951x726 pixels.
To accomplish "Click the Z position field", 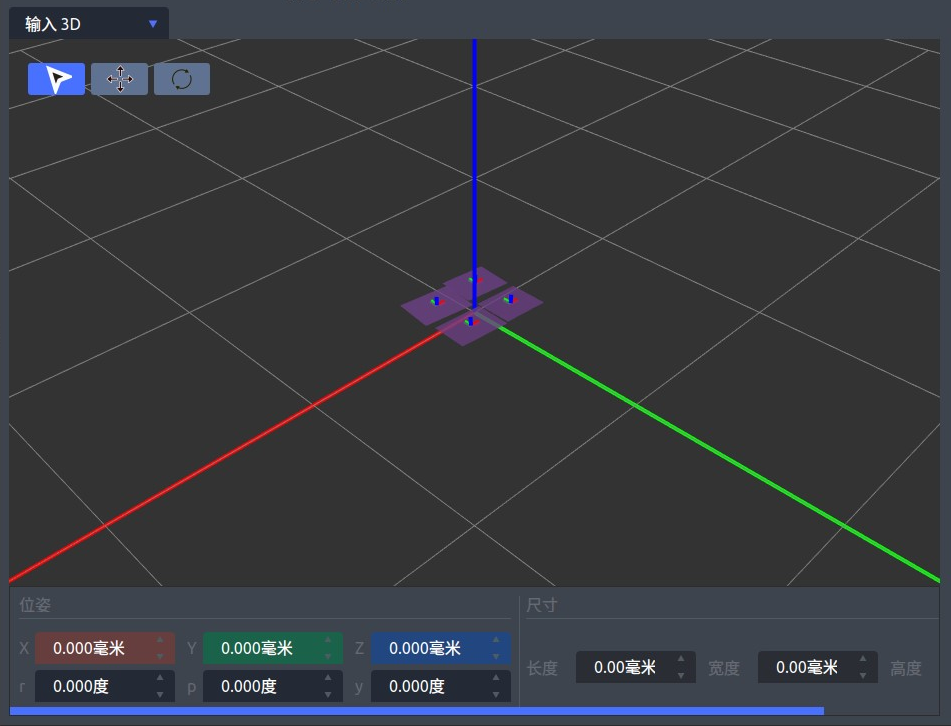I will 441,648.
